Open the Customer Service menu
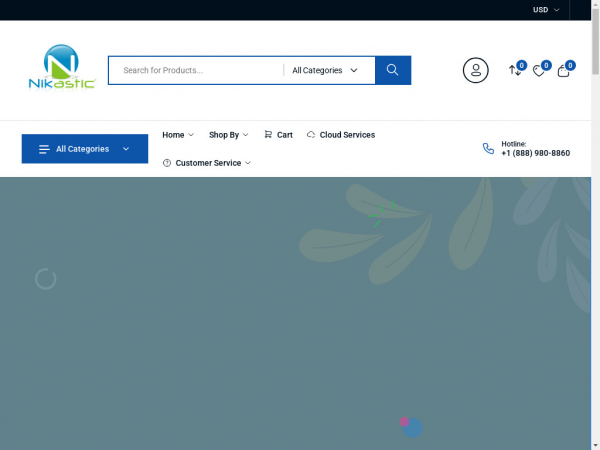This screenshot has height=450, width=600. pyautogui.click(x=207, y=162)
